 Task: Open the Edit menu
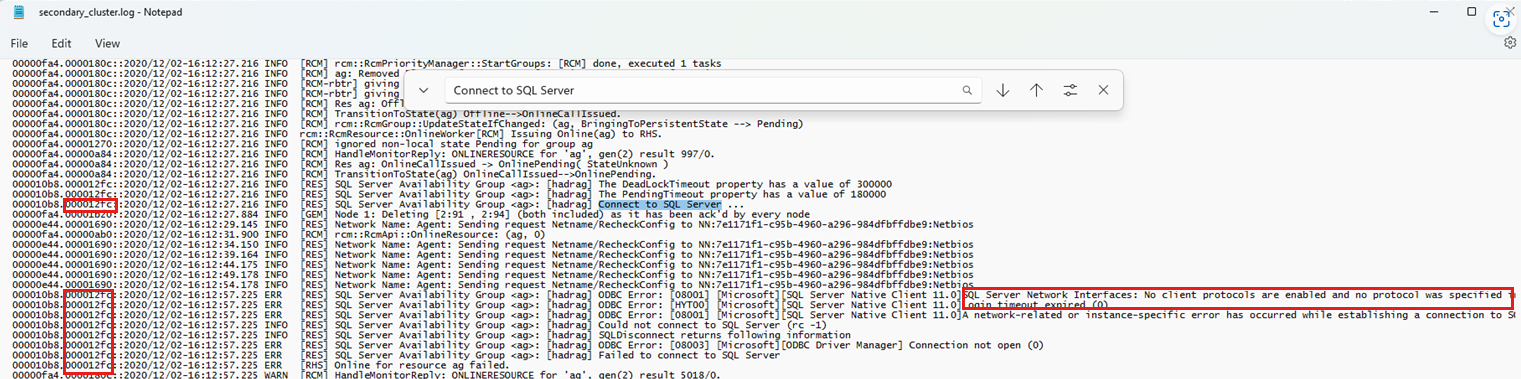click(62, 44)
